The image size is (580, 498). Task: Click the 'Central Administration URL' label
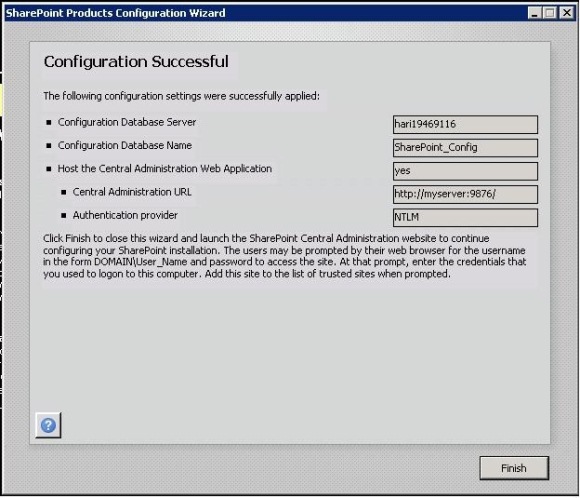click(132, 192)
